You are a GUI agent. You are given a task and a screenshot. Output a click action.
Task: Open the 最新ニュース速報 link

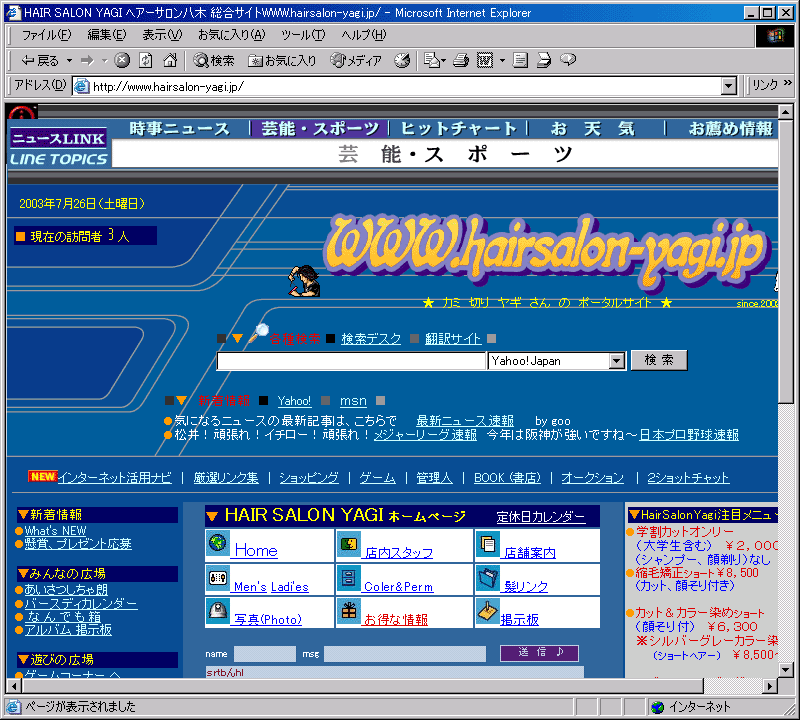465,421
